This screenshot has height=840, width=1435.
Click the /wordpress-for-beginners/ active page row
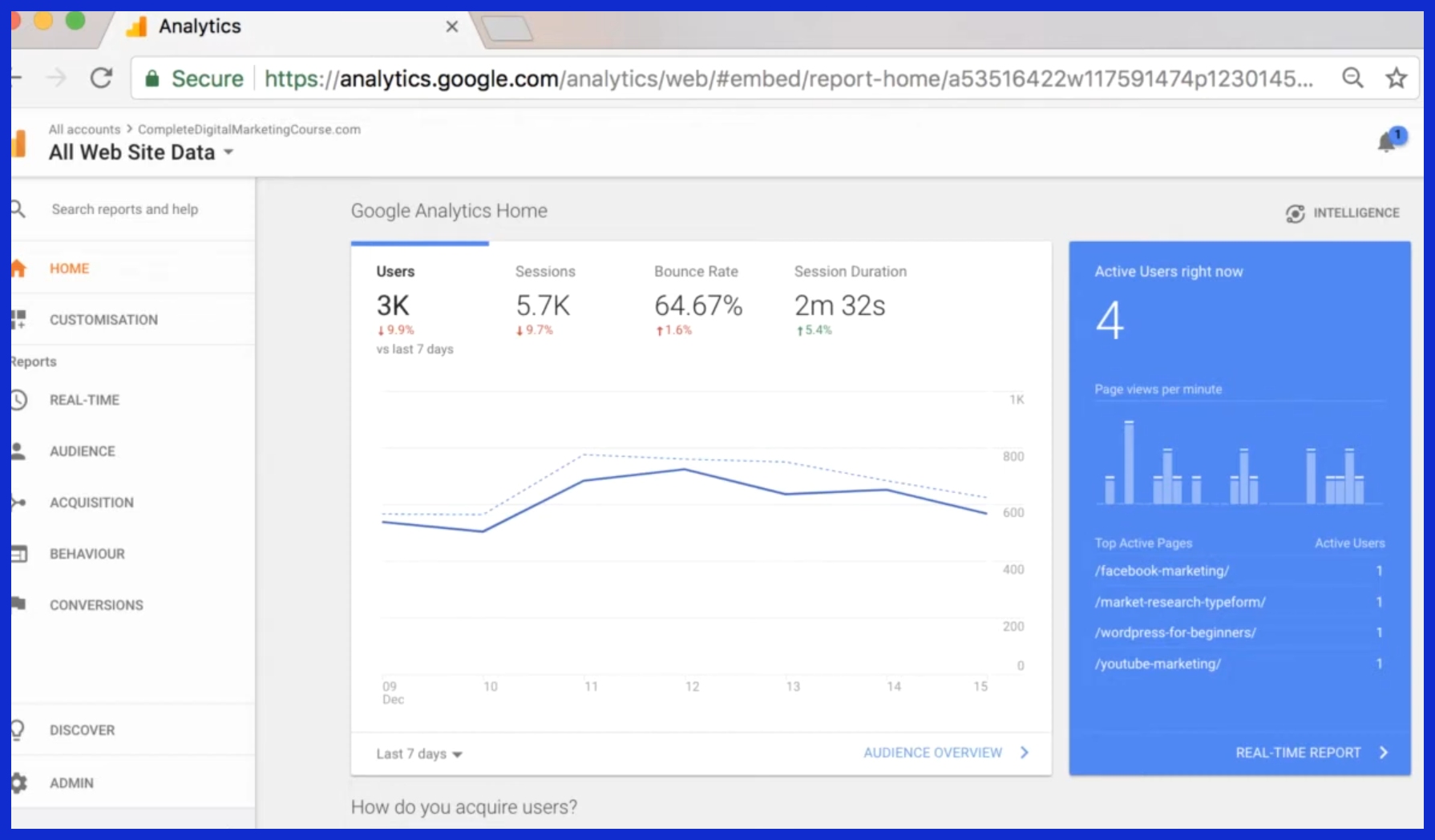tap(1239, 632)
